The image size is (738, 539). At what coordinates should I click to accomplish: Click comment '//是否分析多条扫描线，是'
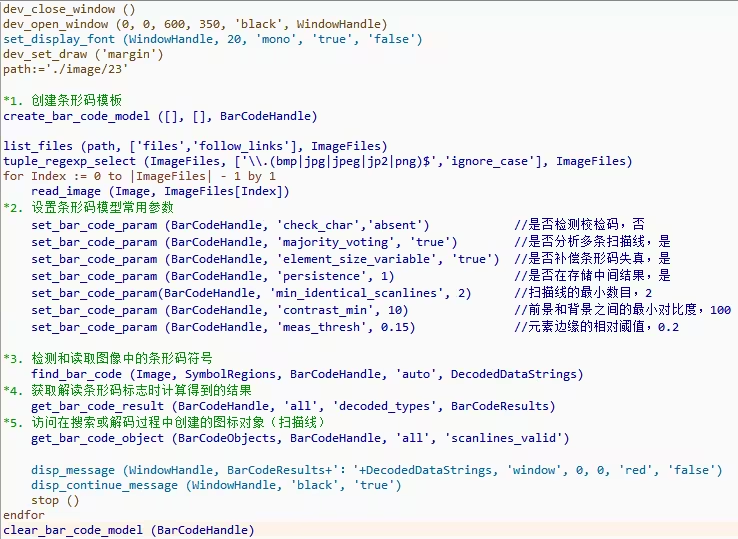coord(592,241)
